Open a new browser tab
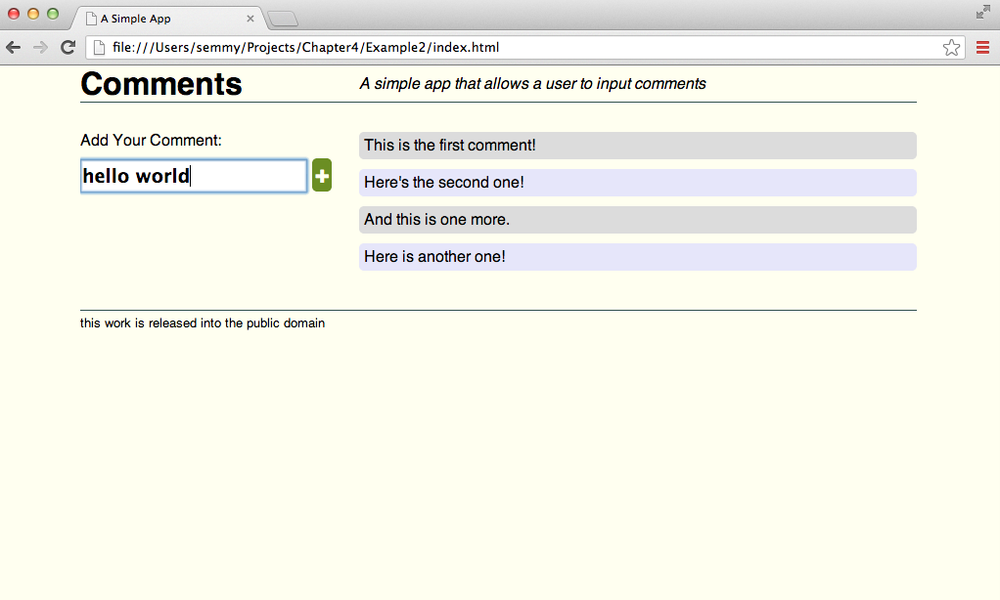Viewport: 1000px width, 600px height. 283,17
